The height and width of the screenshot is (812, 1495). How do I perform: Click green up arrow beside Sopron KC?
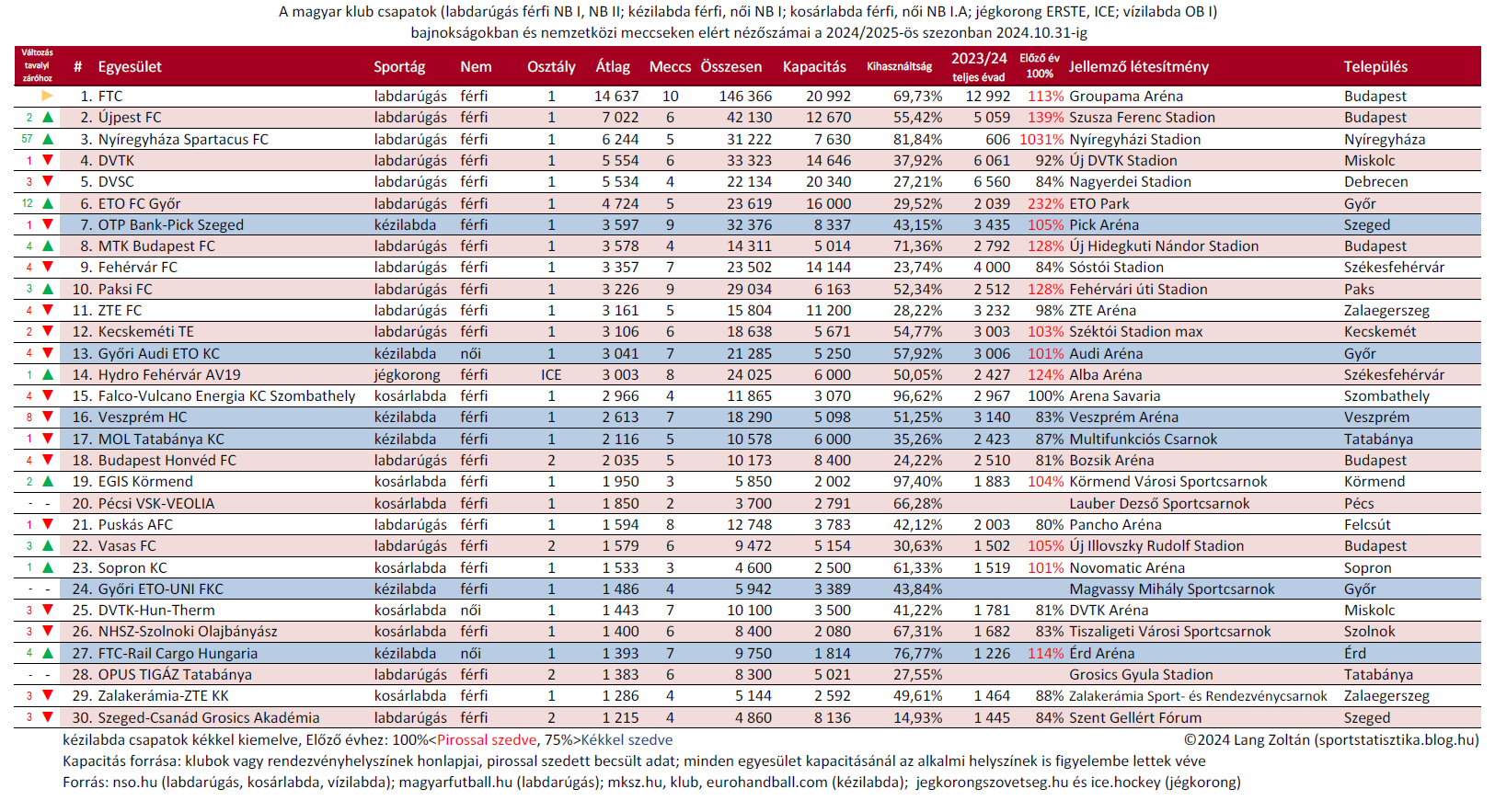click(x=48, y=567)
